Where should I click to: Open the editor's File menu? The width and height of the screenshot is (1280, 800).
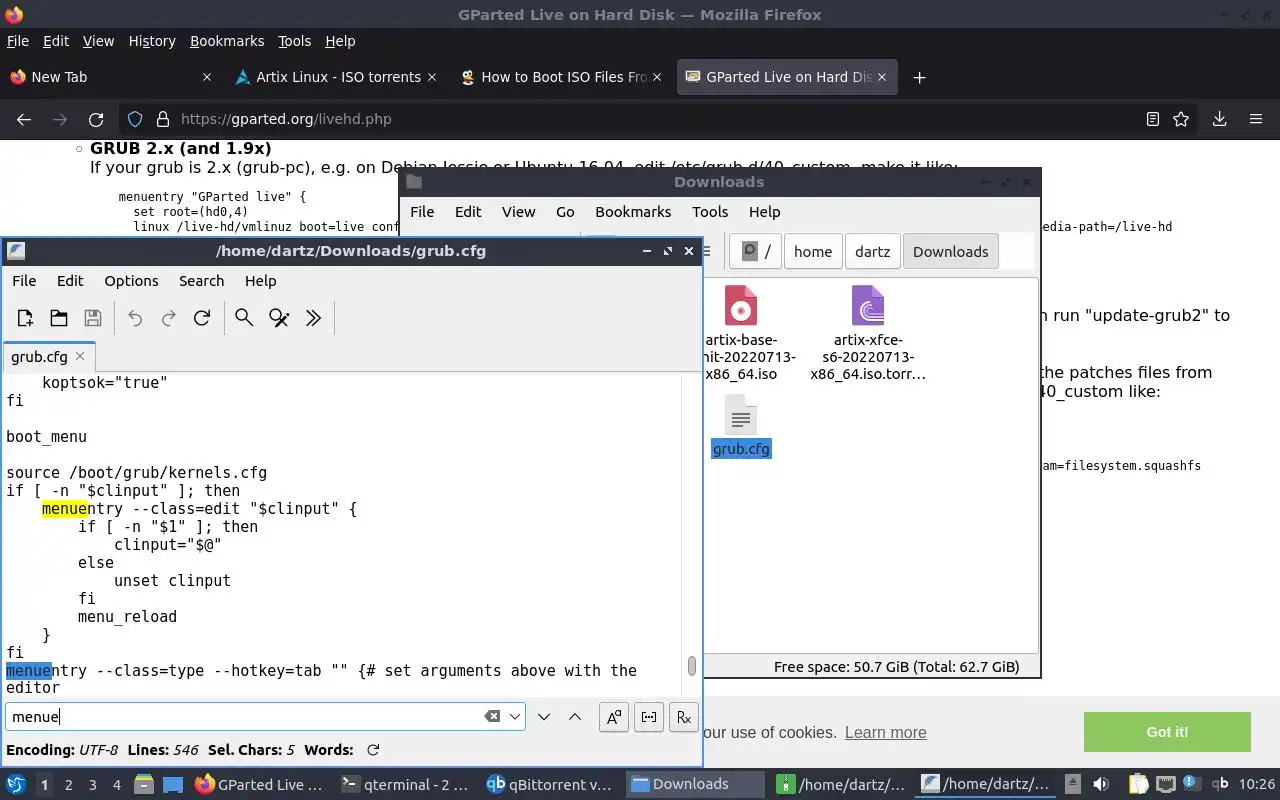pos(24,281)
